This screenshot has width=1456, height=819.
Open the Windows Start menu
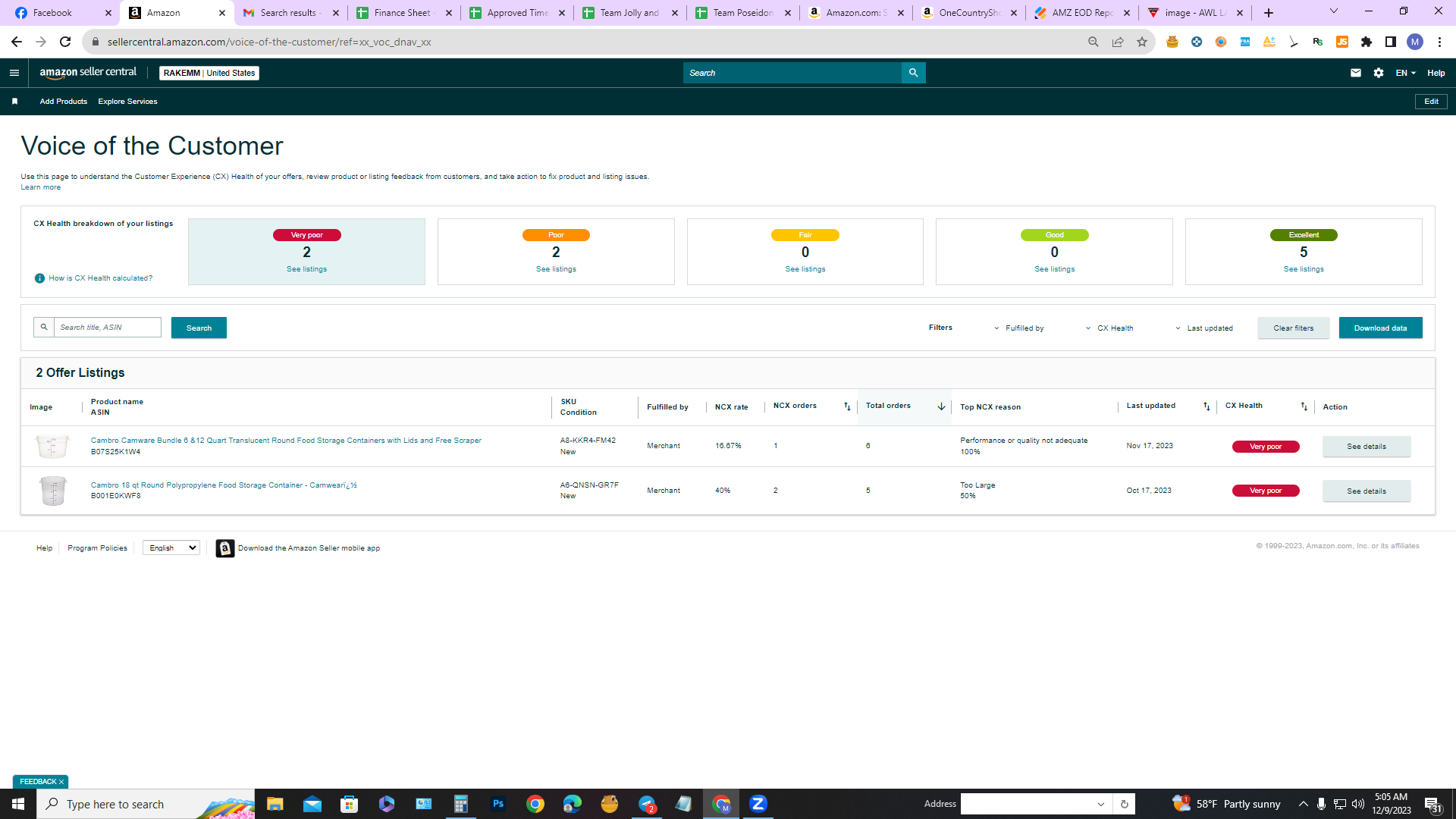[18, 804]
